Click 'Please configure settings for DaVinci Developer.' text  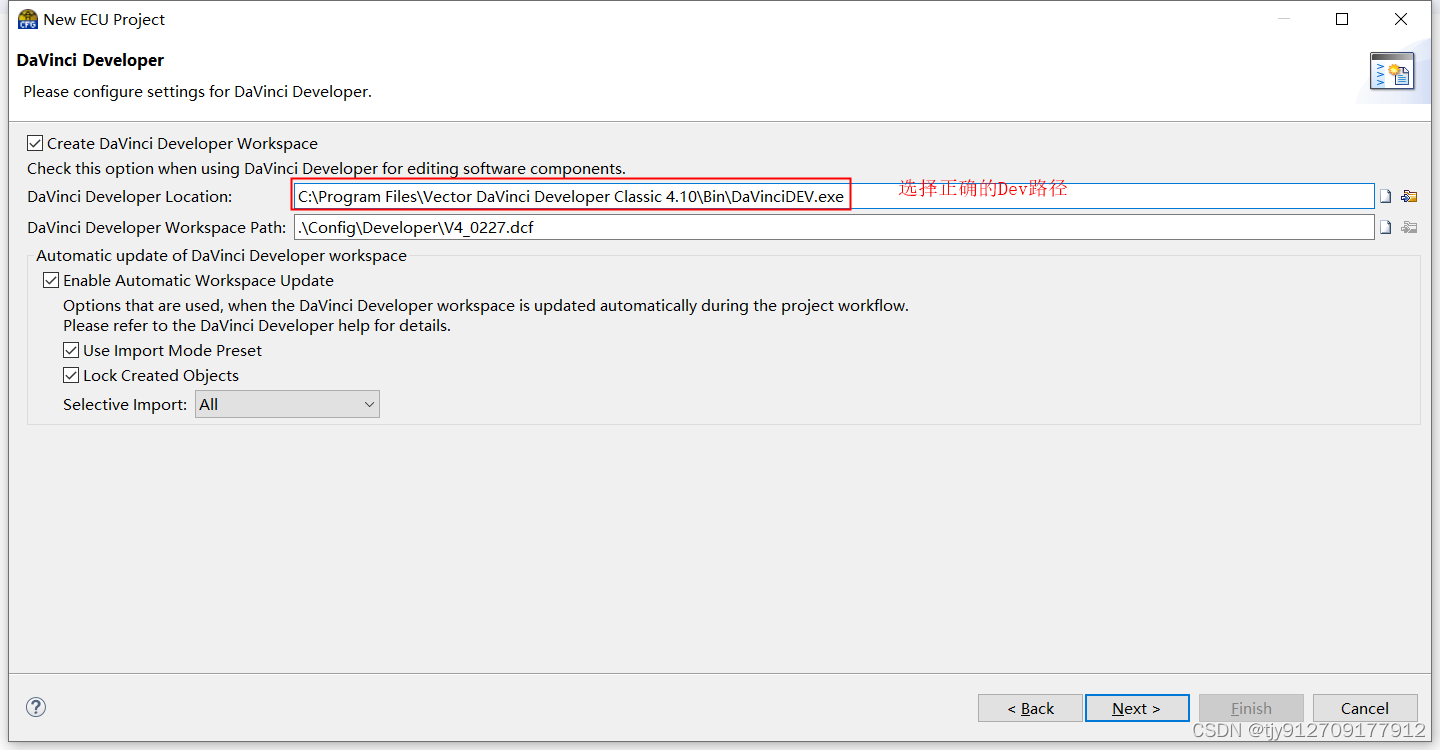pos(197,92)
